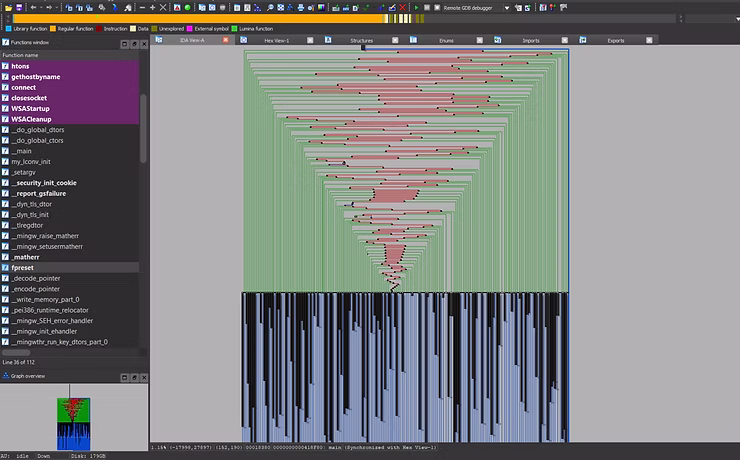Click the Graph overview thumbnail
Image resolution: width=740 pixels, height=460 pixels.
(75, 422)
